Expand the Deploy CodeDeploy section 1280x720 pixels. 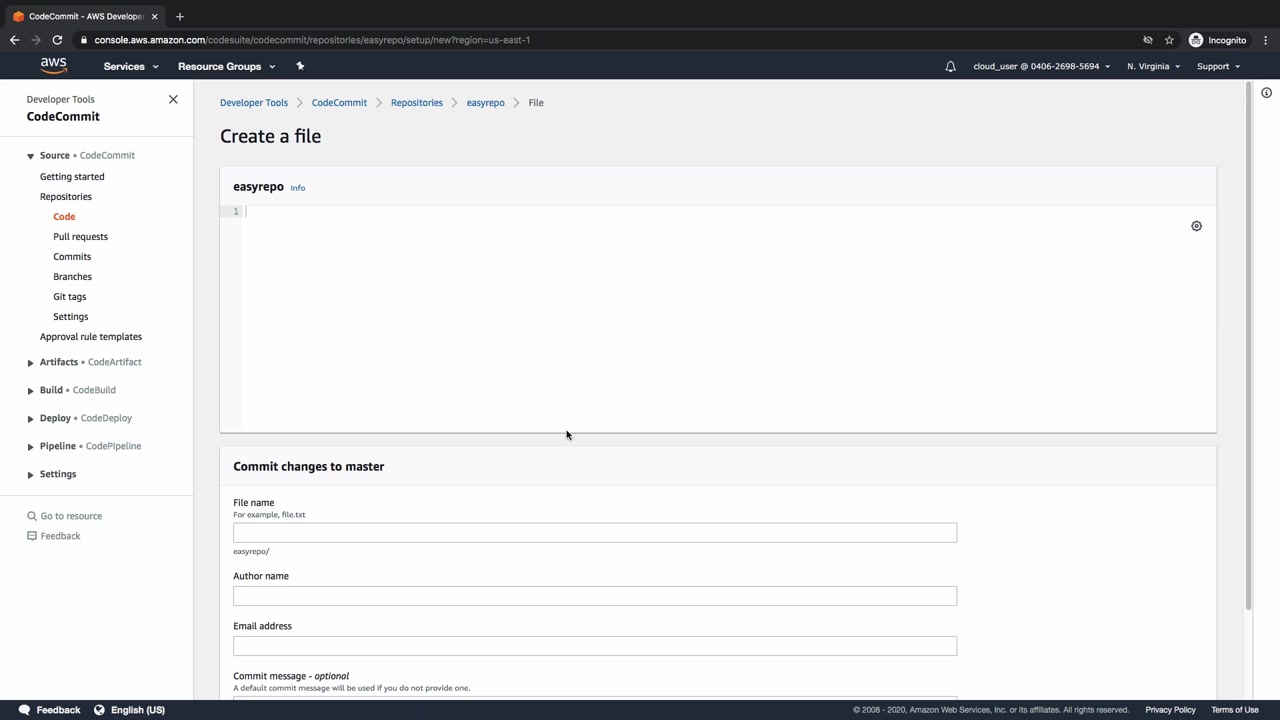tap(30, 418)
